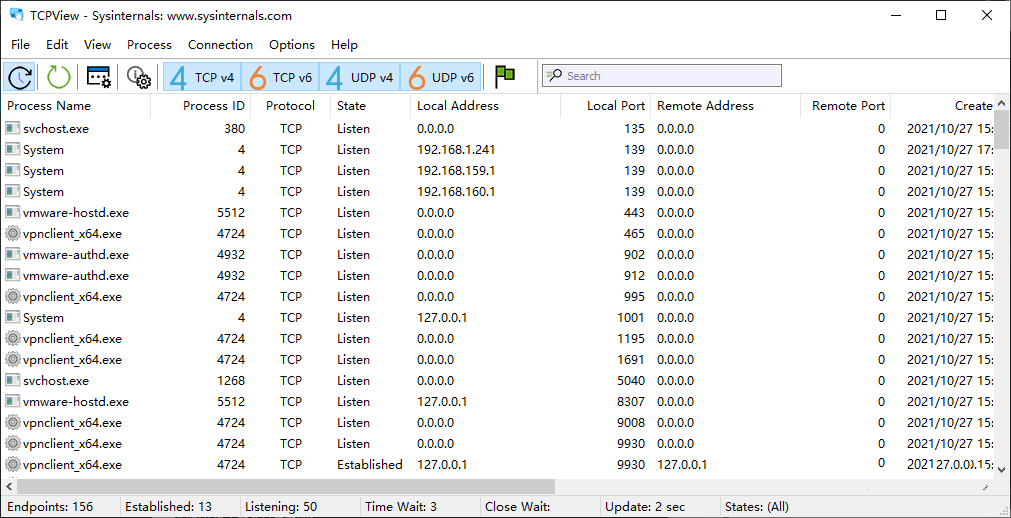Sort by Process ID column header

tap(201, 106)
